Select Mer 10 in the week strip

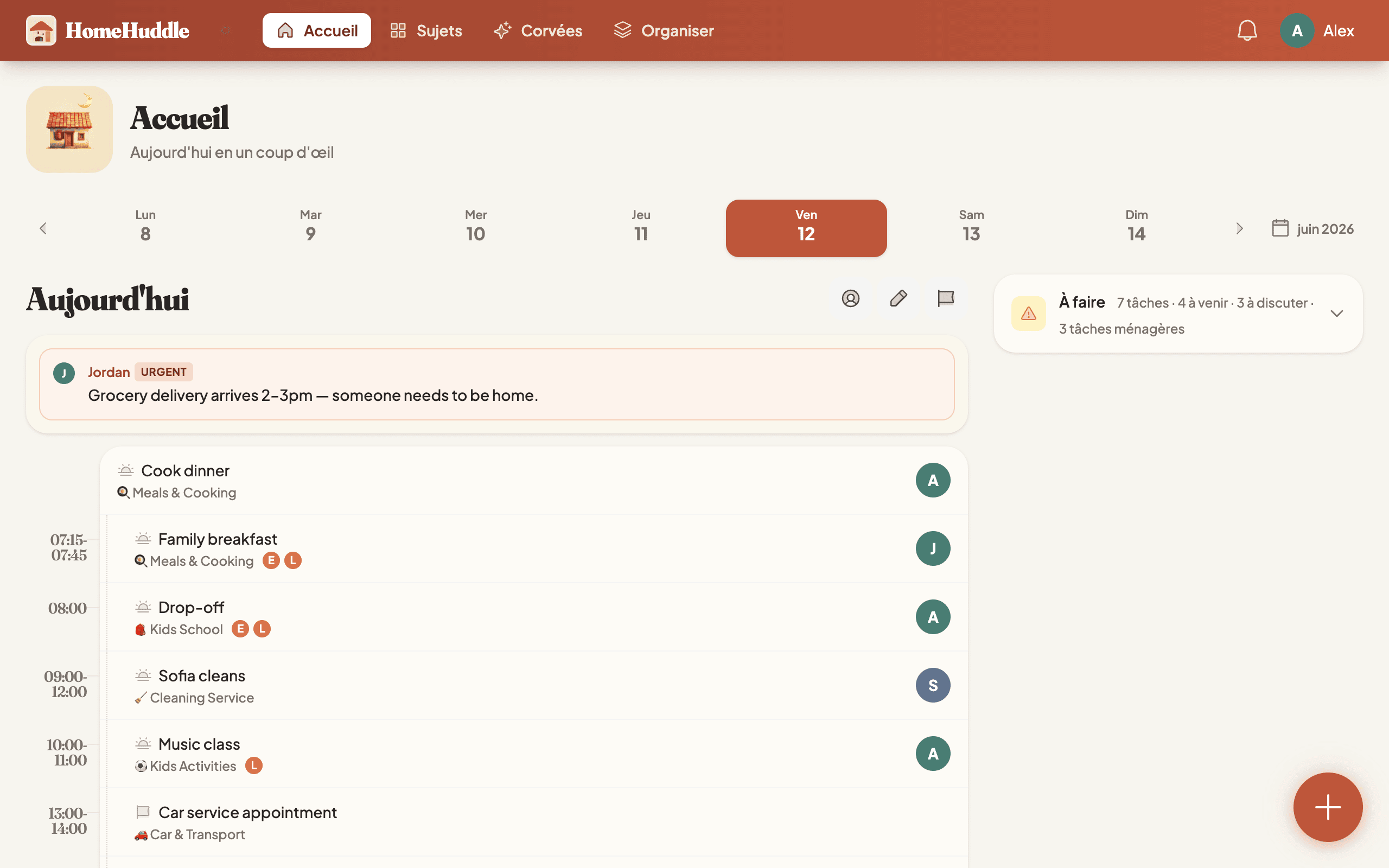476,228
